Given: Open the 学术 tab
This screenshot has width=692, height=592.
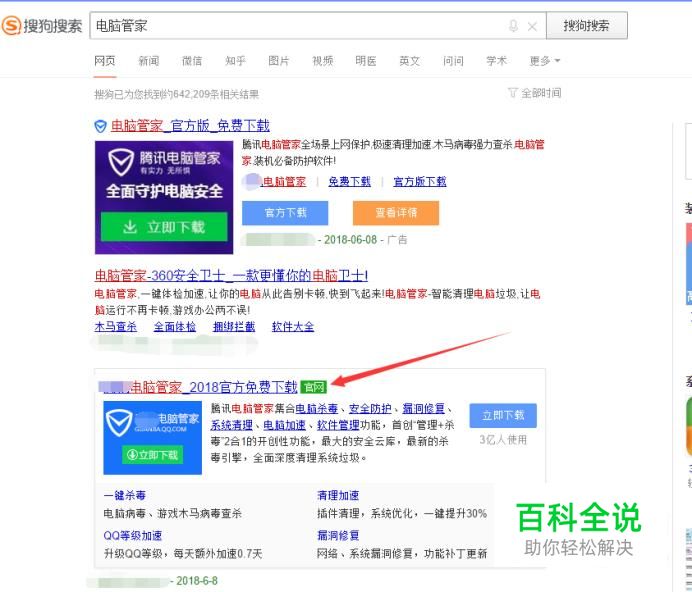Looking at the screenshot, I should 496,61.
